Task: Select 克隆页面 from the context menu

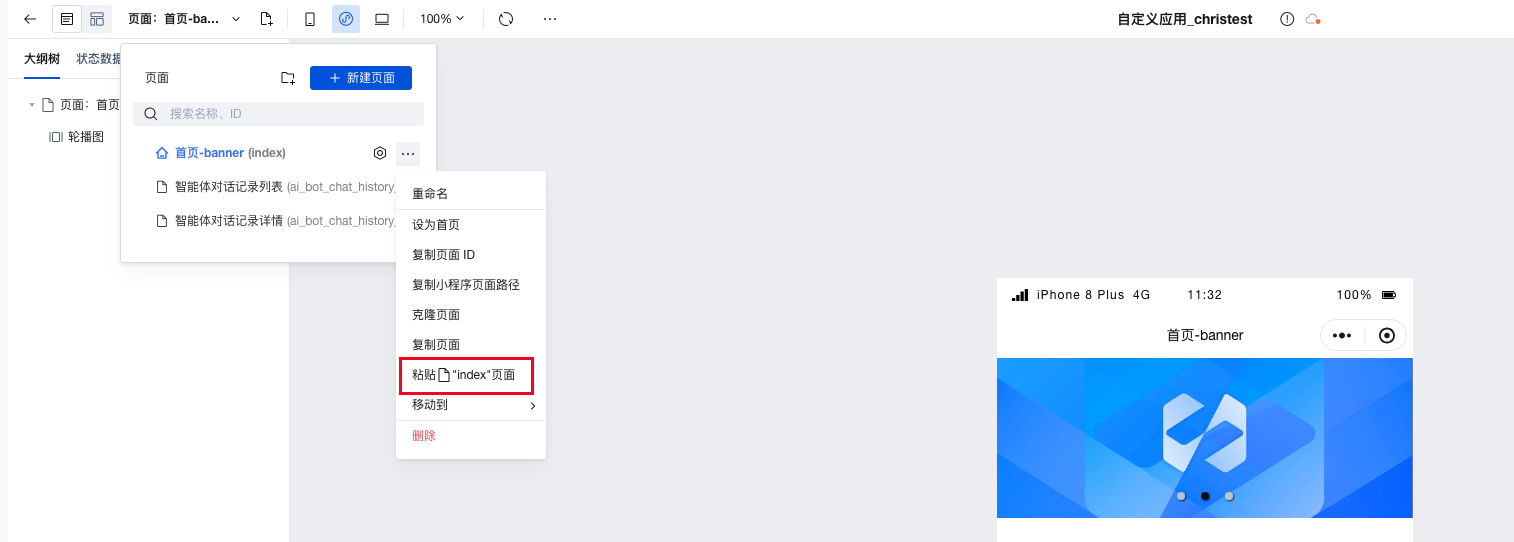Action: pos(436,315)
